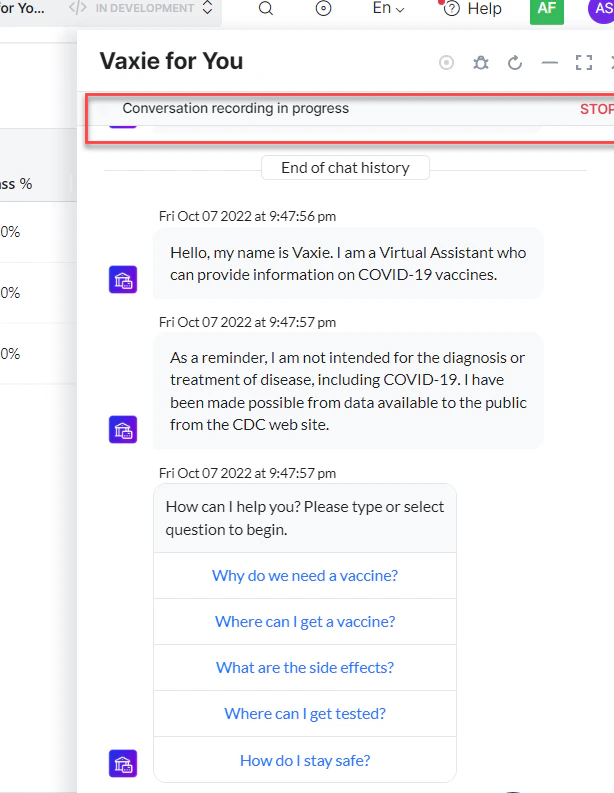Minimize the Vaxie chat panel
614x793 pixels.
(549, 63)
